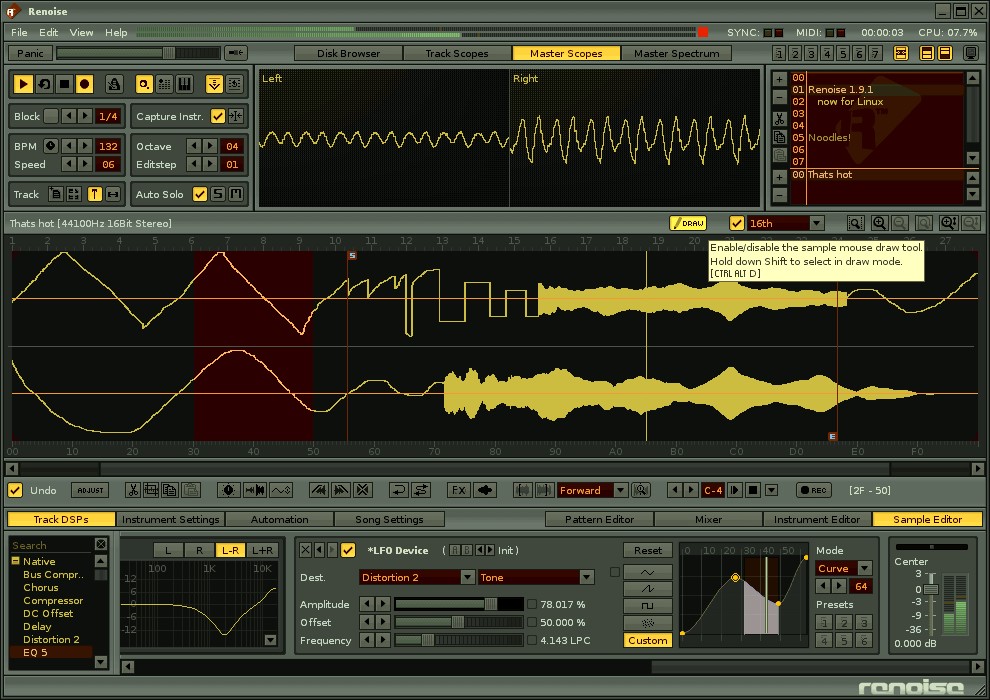Open the Edit menu
This screenshot has width=990, height=700.
click(48, 33)
